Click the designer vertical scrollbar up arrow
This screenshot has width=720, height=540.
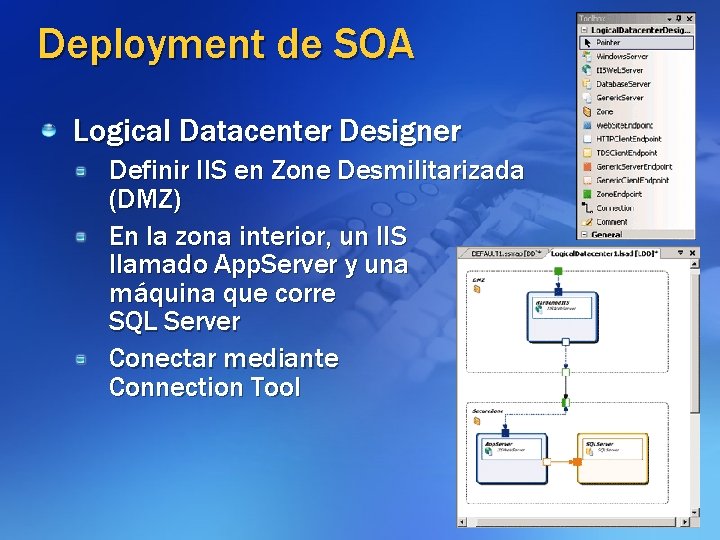(x=694, y=264)
